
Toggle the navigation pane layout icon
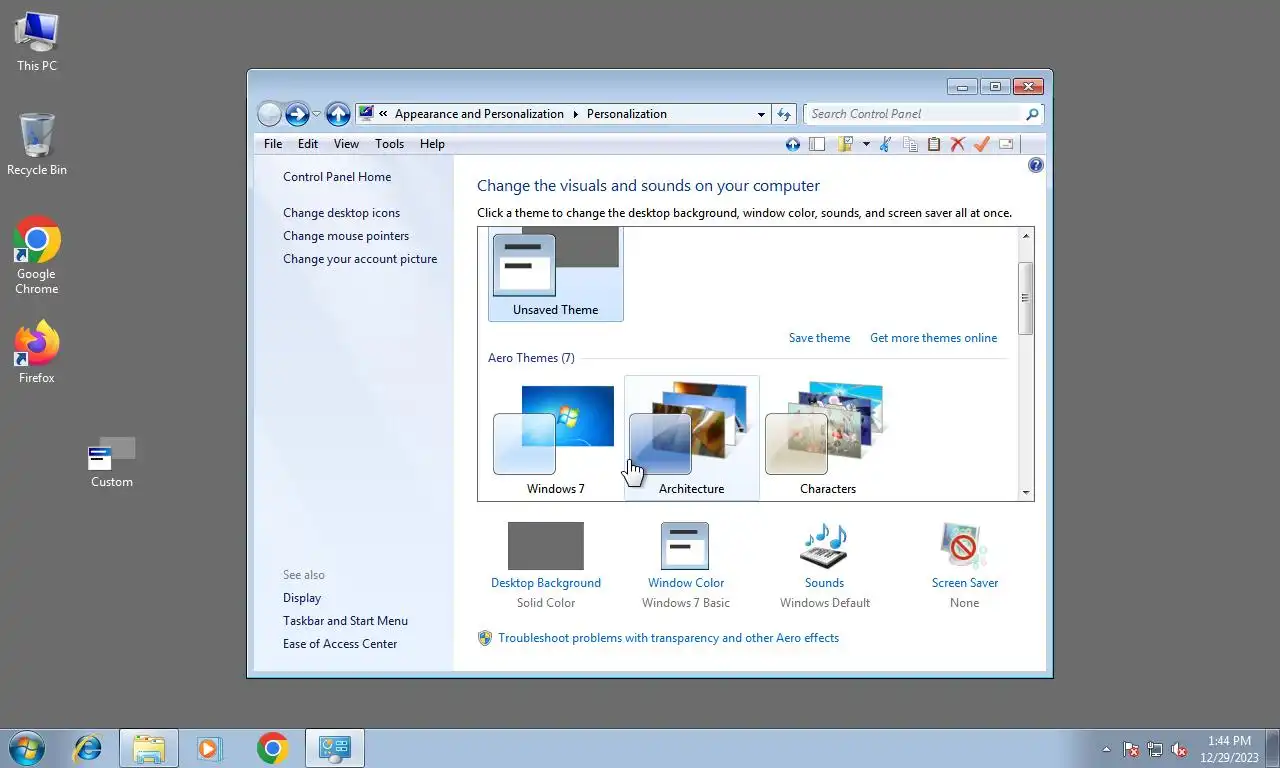817,144
